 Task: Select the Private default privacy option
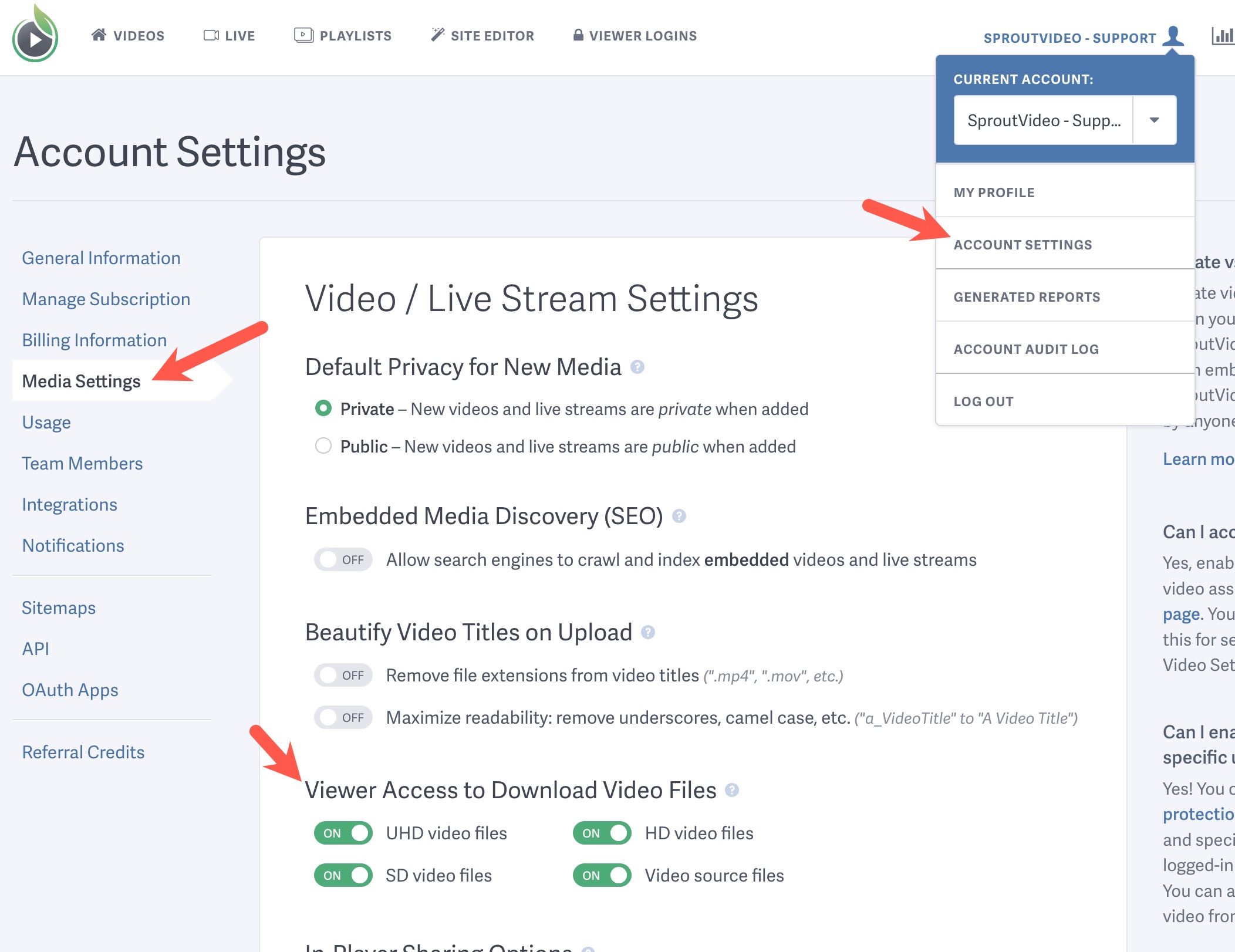323,409
